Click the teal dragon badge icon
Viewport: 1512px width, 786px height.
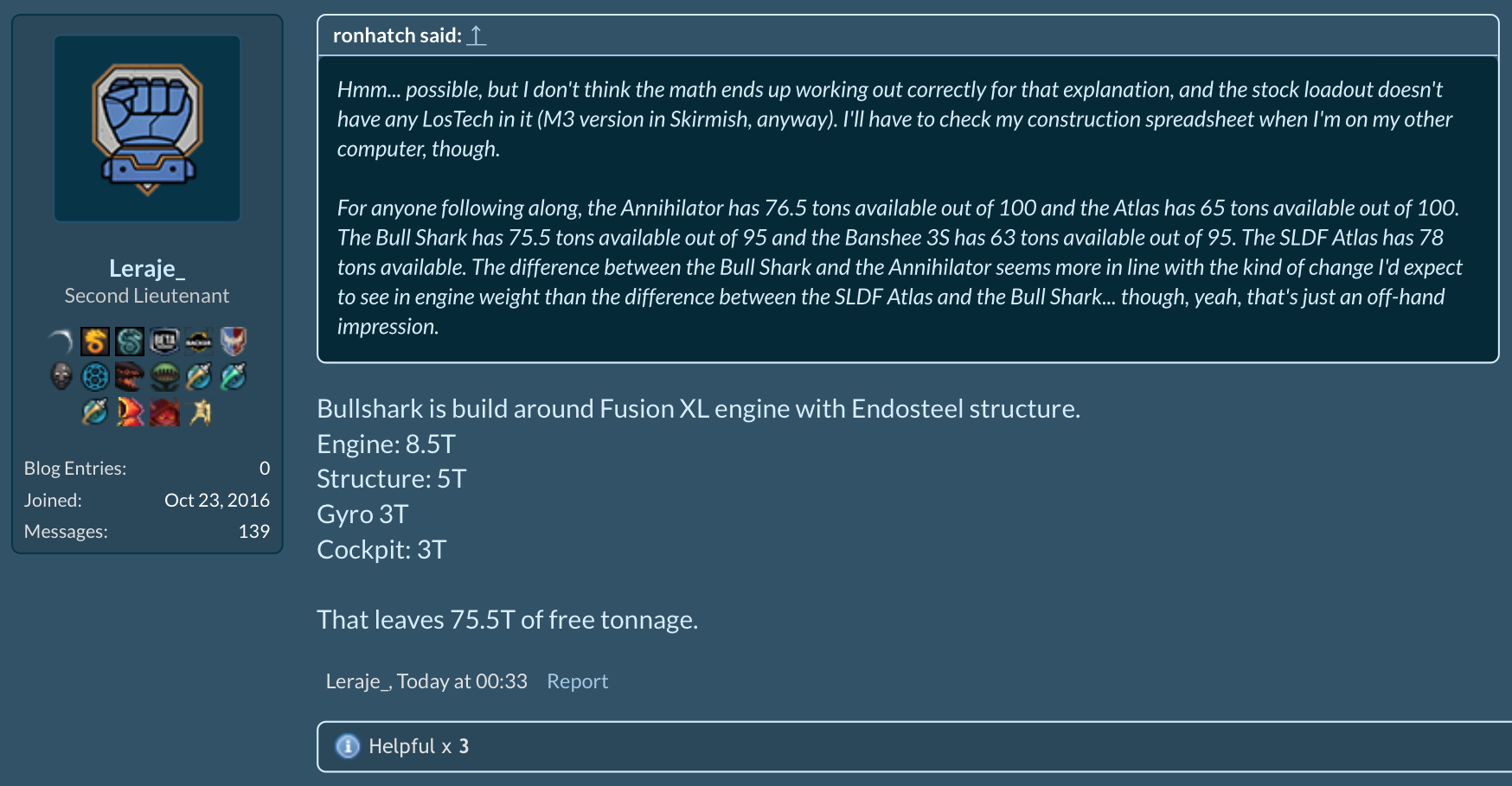(x=130, y=342)
